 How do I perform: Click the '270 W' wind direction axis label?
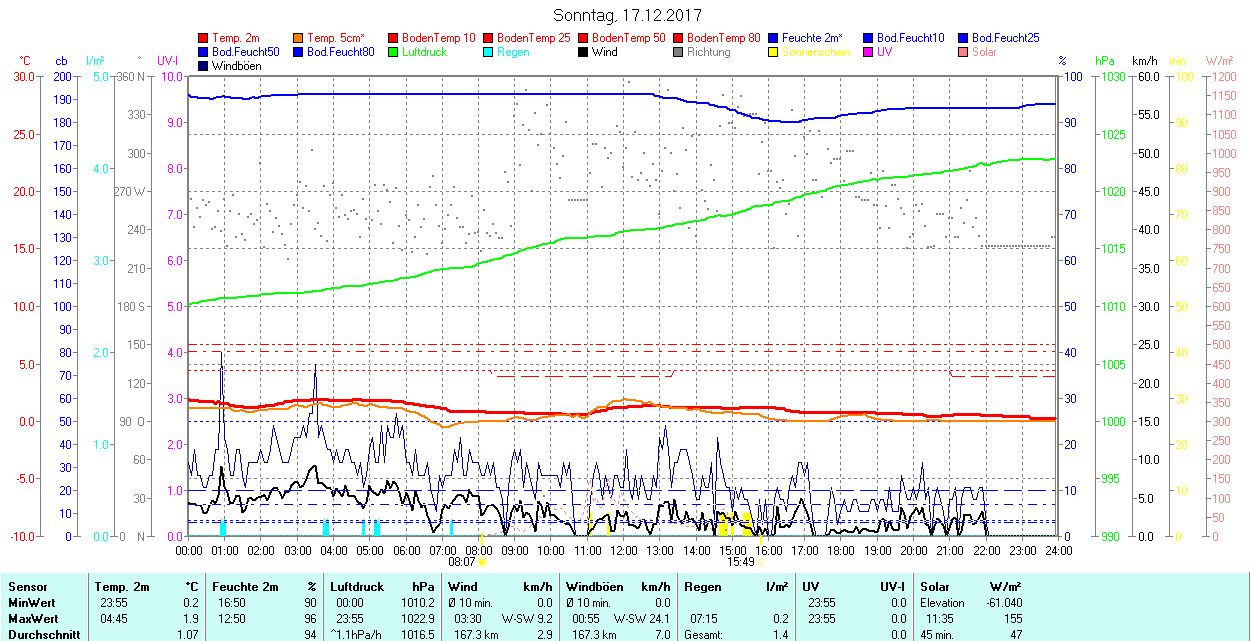(x=130, y=191)
